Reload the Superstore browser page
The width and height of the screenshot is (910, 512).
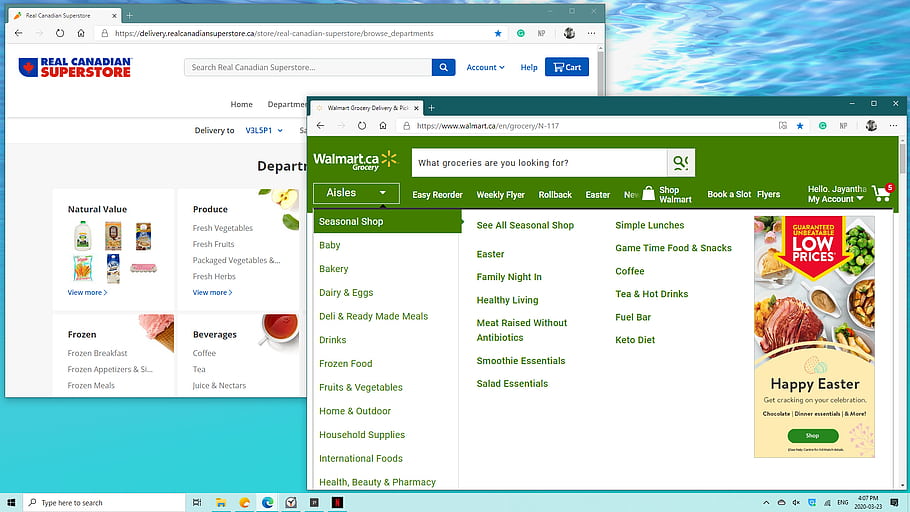point(60,33)
